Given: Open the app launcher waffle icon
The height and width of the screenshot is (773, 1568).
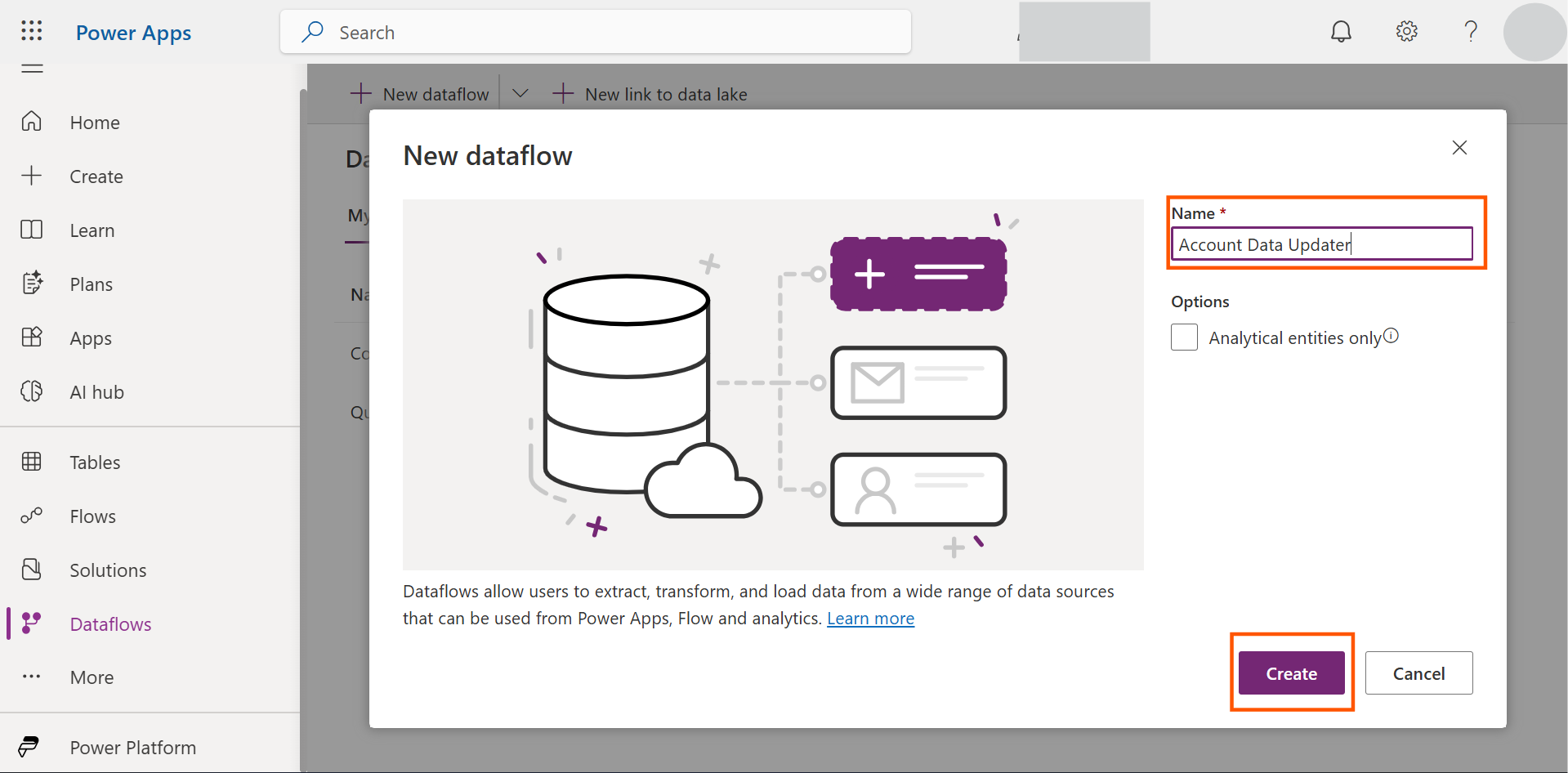Looking at the screenshot, I should 31,31.
